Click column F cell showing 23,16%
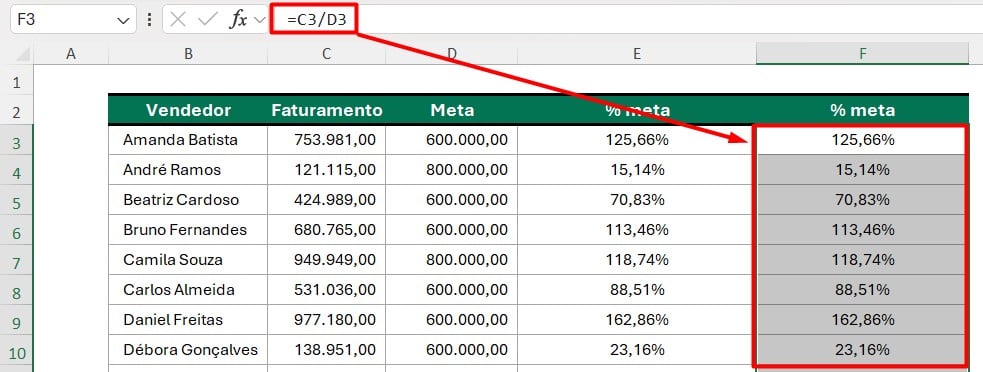 863,350
